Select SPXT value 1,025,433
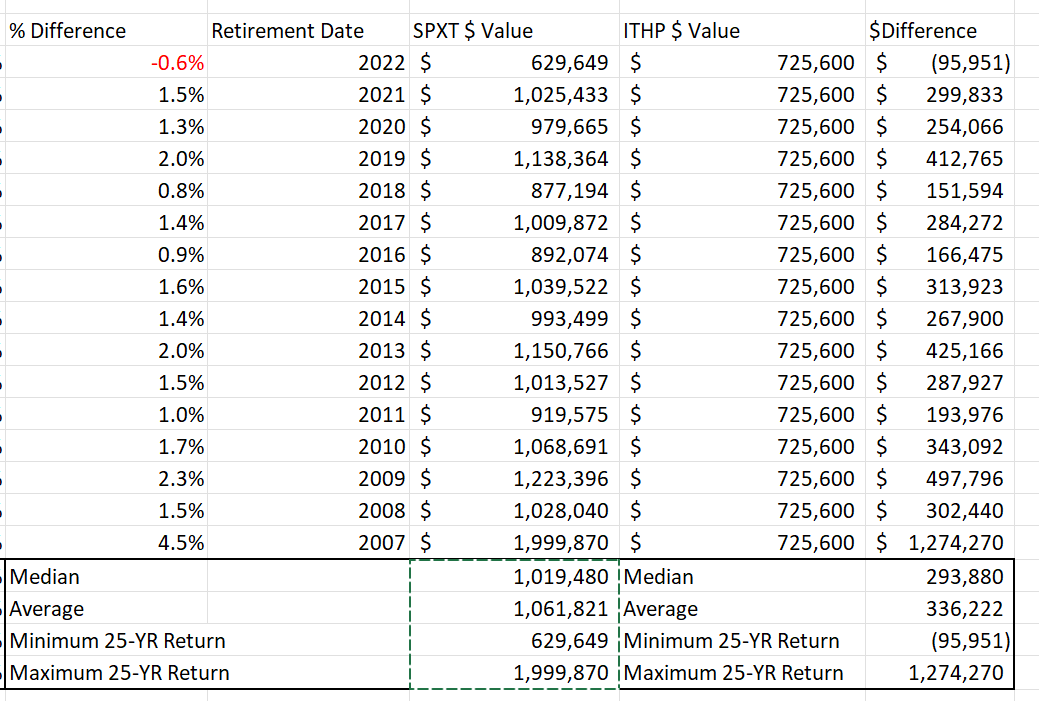1039x701 pixels. [x=514, y=94]
